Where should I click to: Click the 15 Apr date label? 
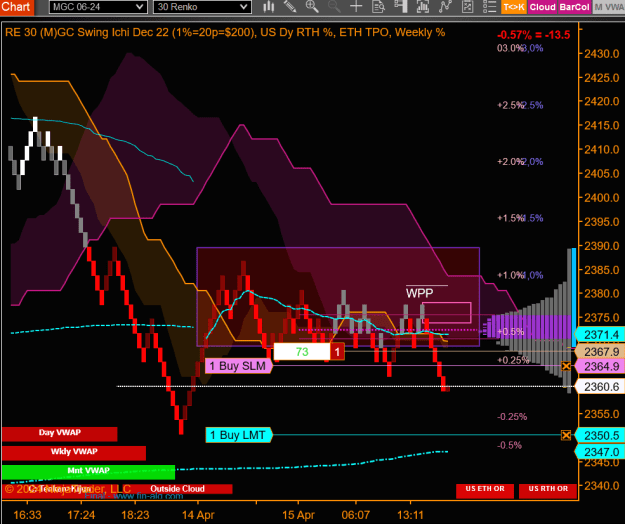tap(299, 515)
